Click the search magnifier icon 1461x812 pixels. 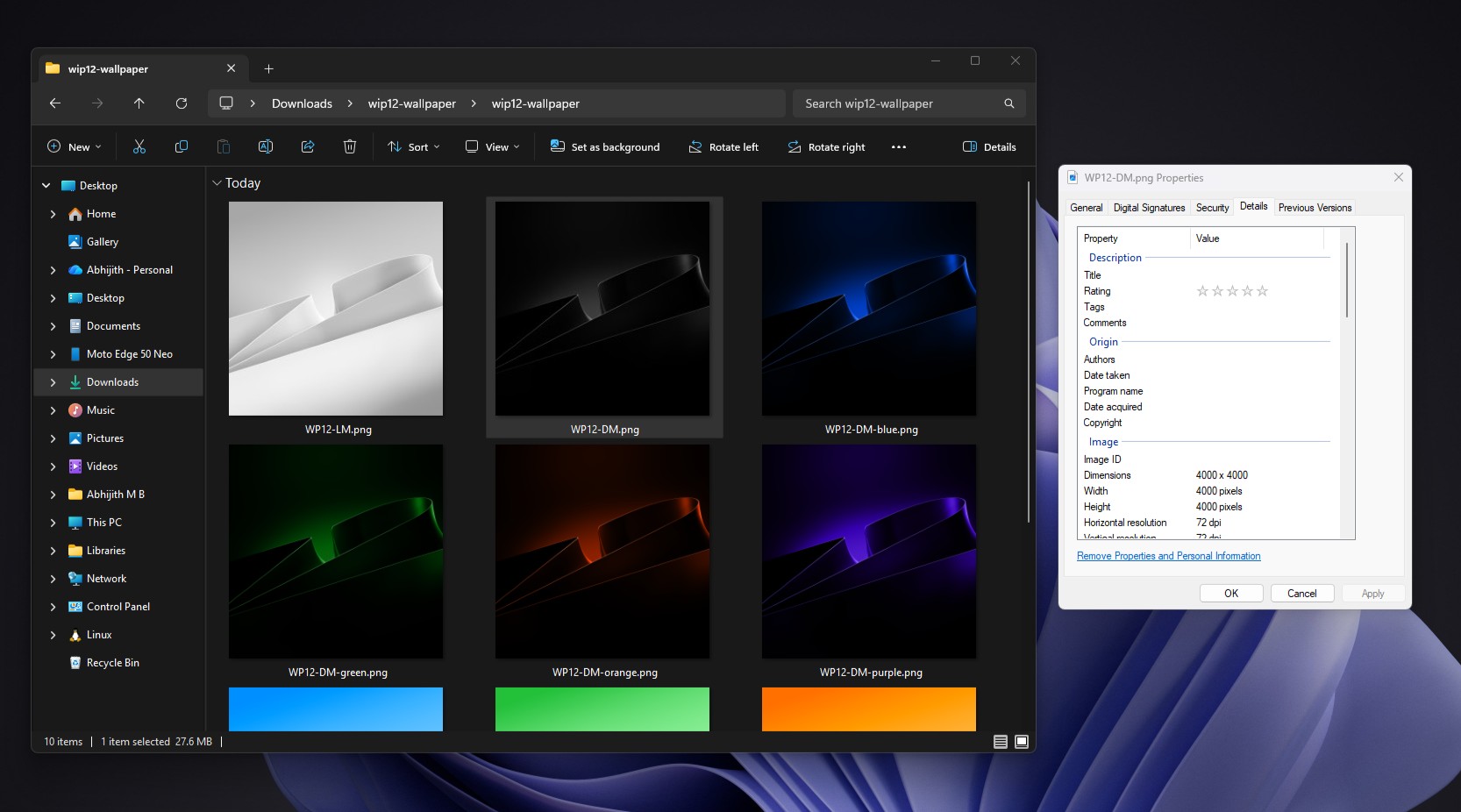pos(1009,103)
